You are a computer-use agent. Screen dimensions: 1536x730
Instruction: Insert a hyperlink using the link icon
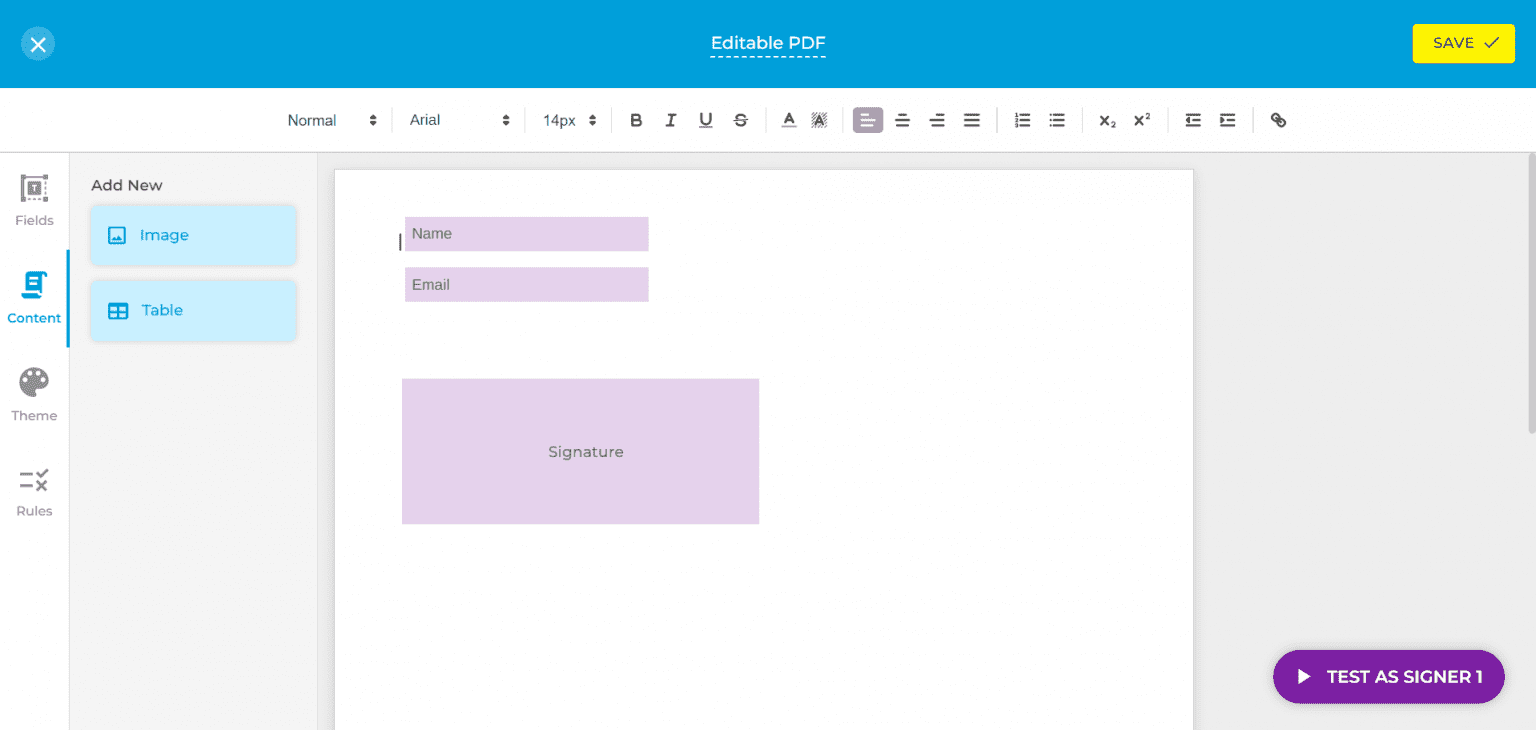point(1277,120)
